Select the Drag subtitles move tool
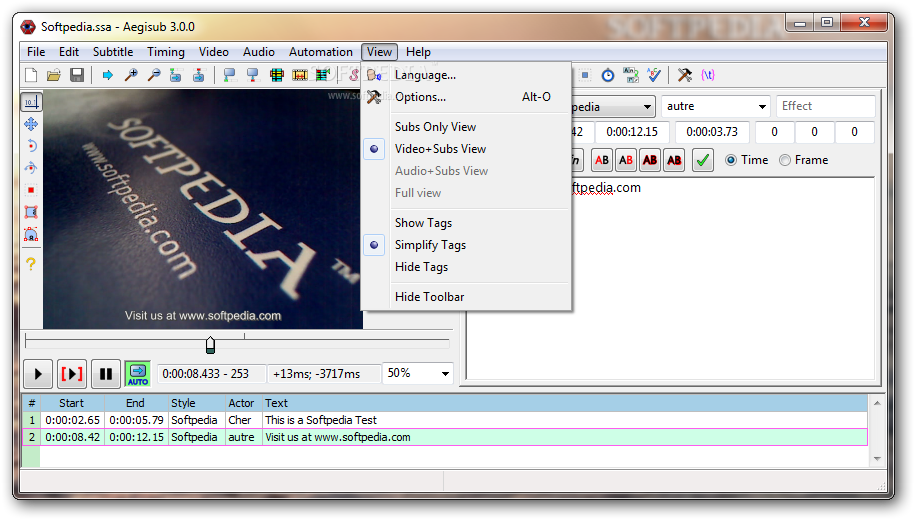The height and width of the screenshot is (520, 915). 31,124
